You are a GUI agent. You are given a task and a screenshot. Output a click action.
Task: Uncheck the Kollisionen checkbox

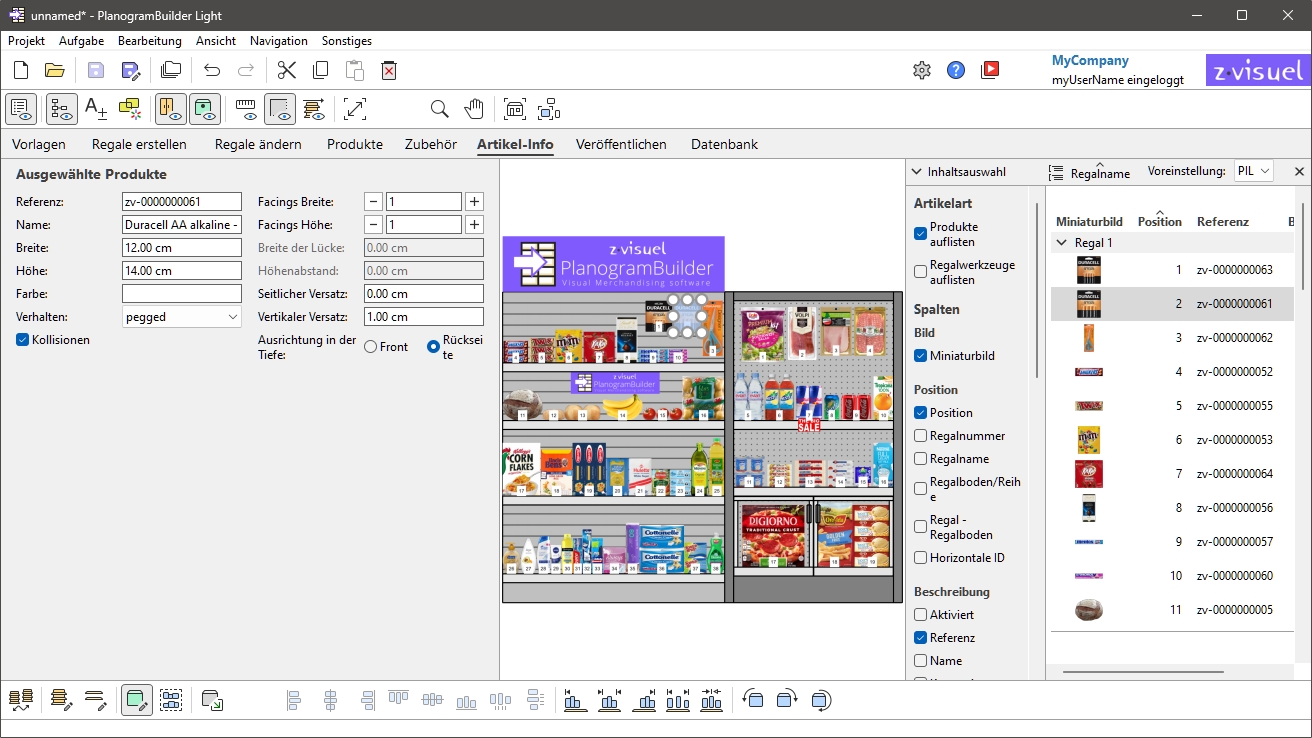23,340
